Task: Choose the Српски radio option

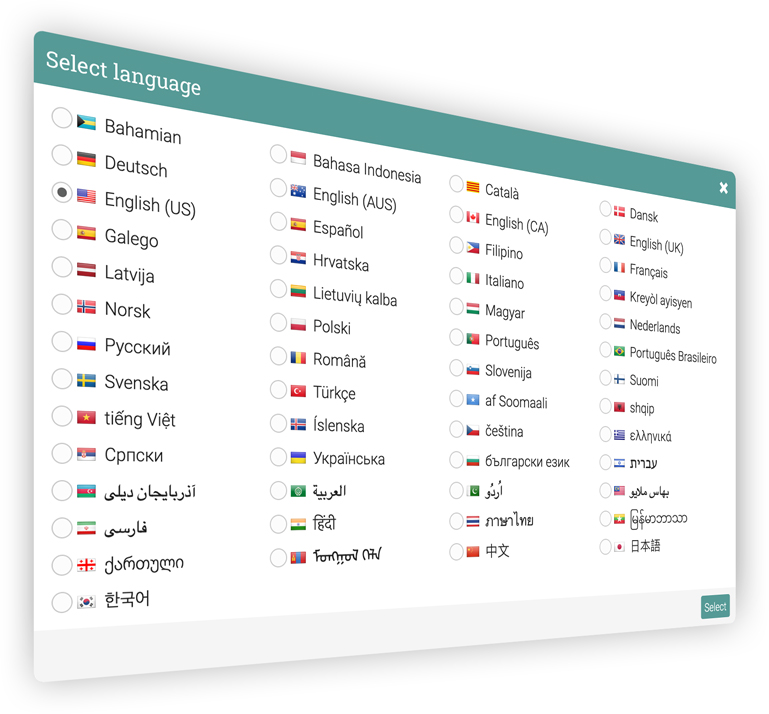Action: (x=62, y=453)
